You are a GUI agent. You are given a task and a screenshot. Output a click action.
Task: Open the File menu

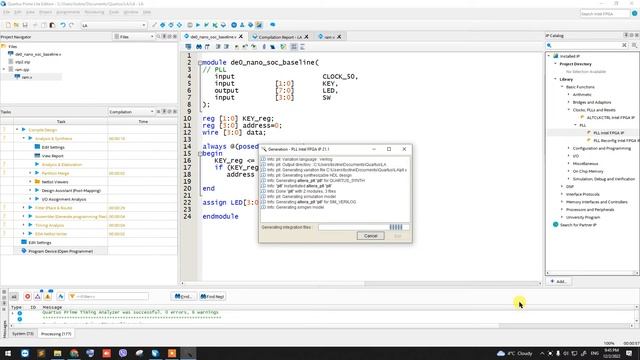pos(7,12)
